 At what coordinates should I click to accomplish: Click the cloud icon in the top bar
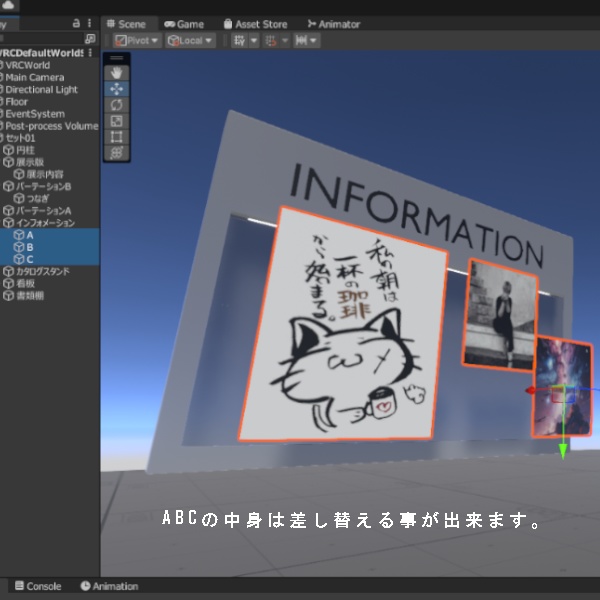8,5
